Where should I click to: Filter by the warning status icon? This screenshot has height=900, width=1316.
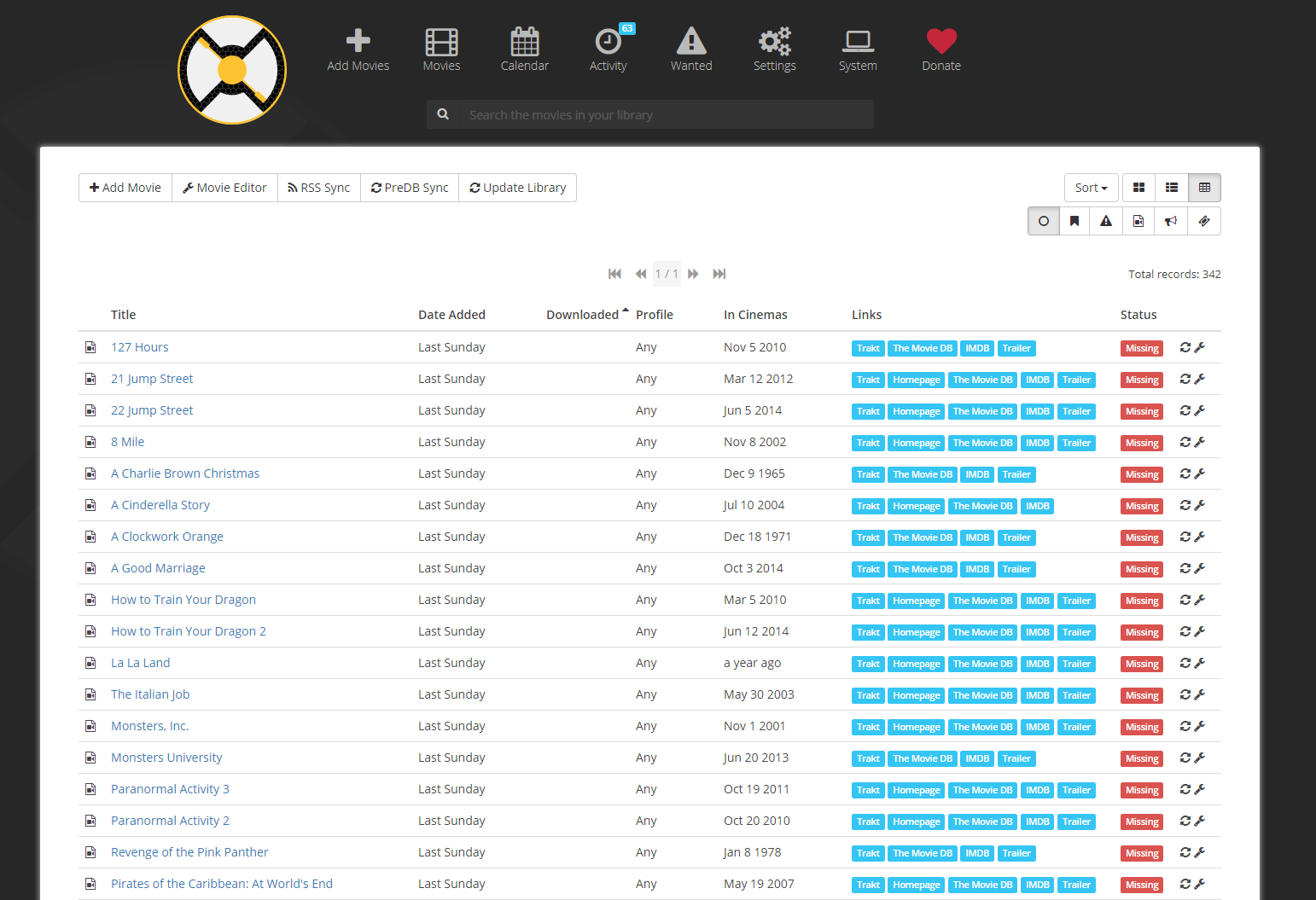coord(1105,221)
